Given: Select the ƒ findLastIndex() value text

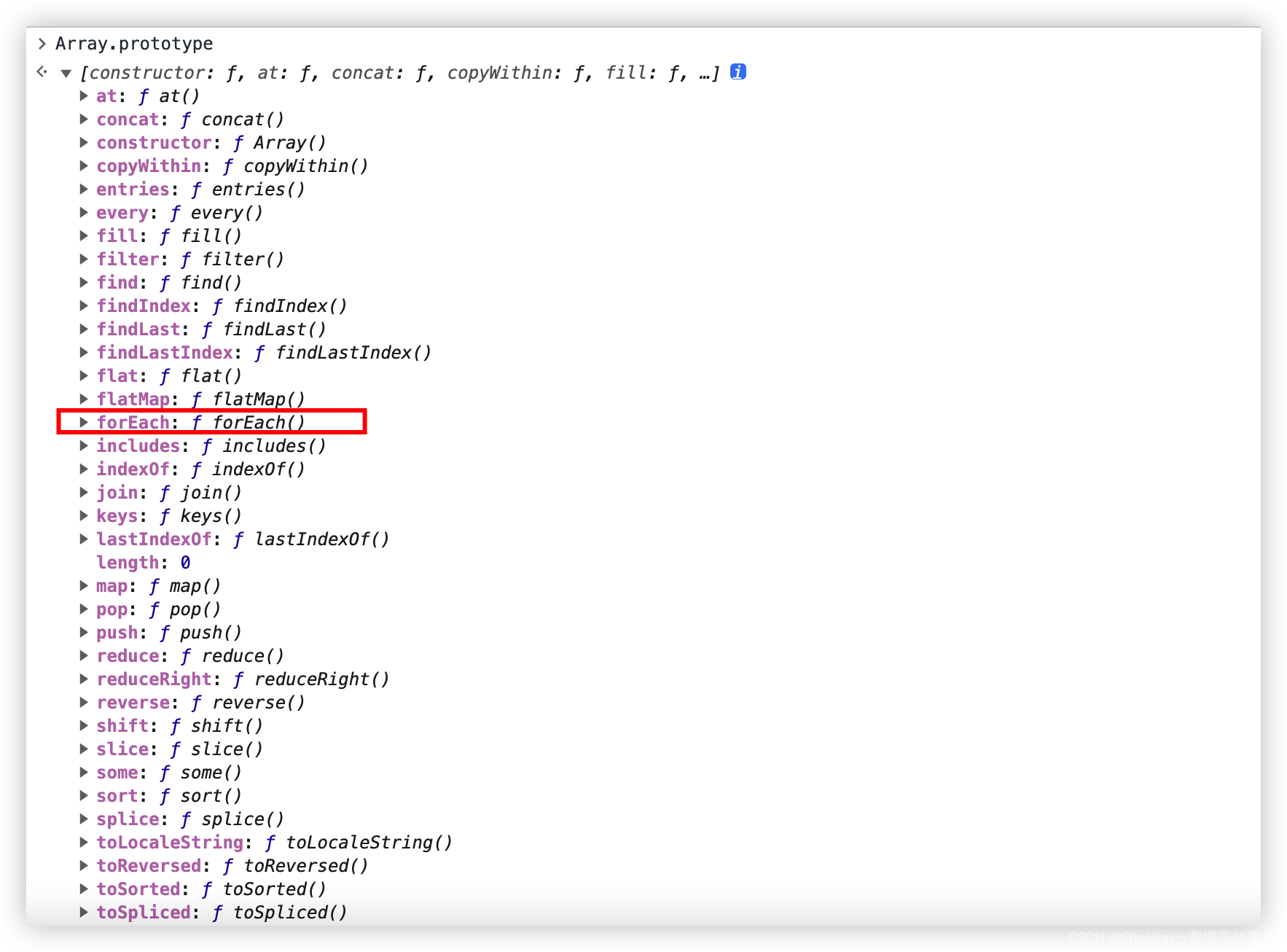Looking at the screenshot, I should coord(343,352).
